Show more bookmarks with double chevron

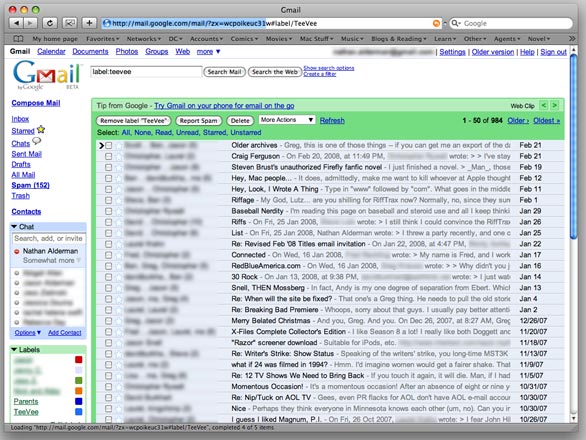tap(571, 39)
